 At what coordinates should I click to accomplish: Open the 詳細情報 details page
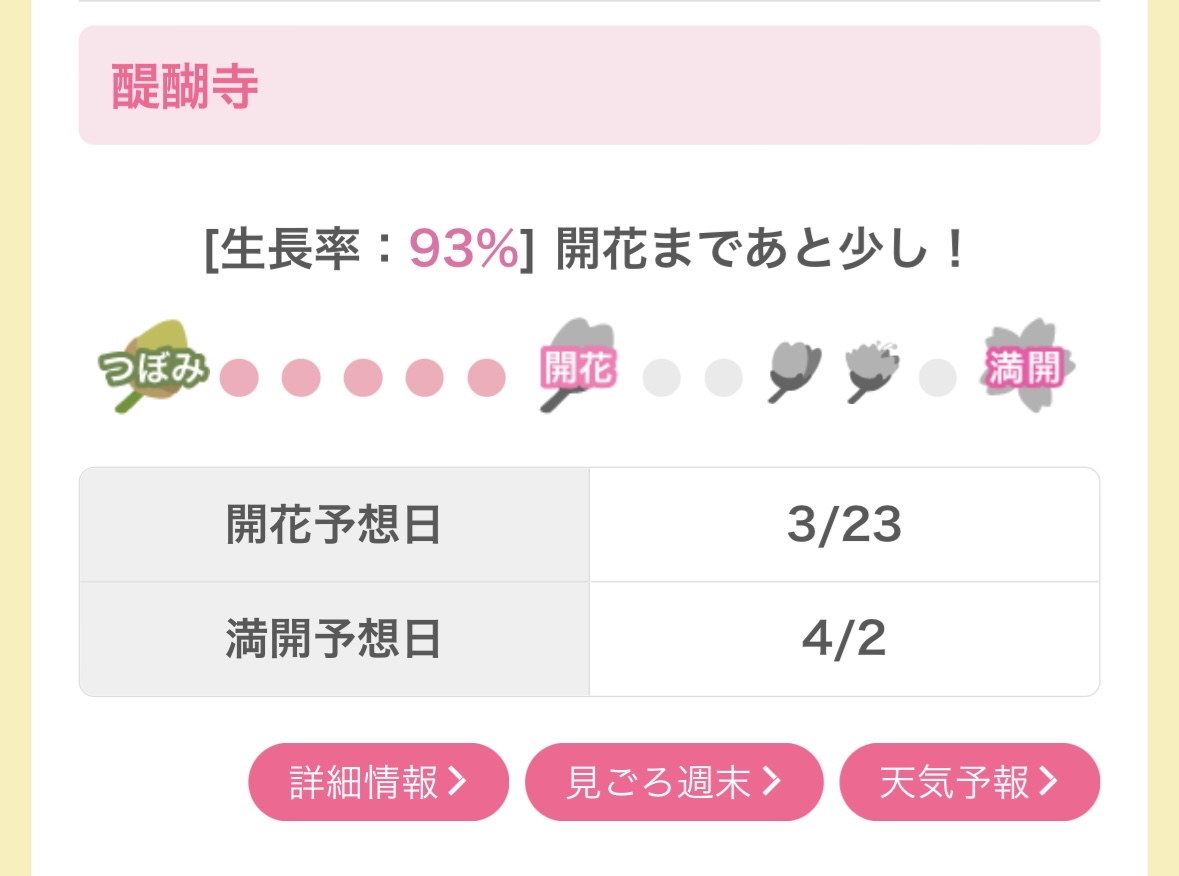coord(378,782)
